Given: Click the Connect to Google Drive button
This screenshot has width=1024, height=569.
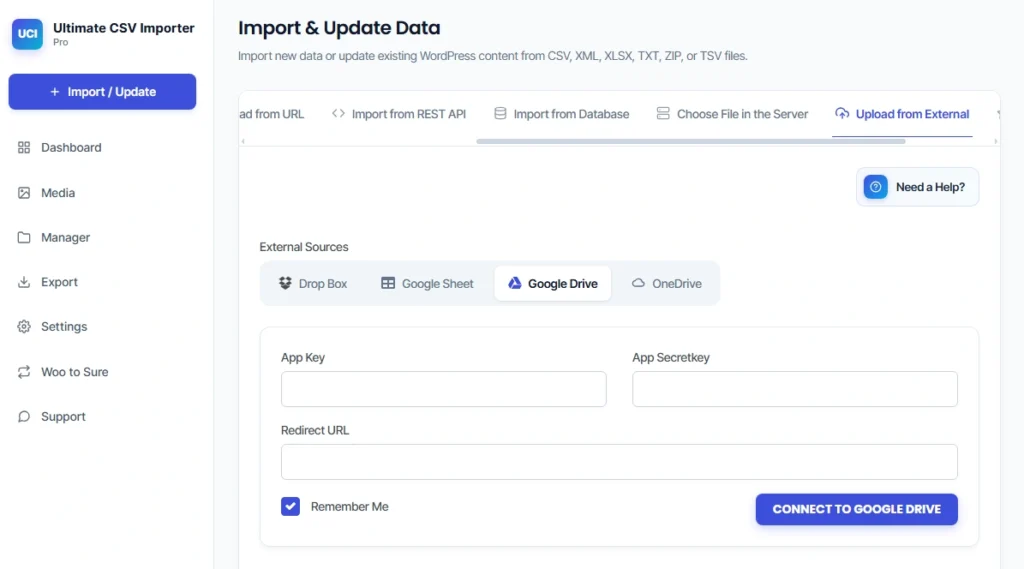Looking at the screenshot, I should (x=857, y=510).
